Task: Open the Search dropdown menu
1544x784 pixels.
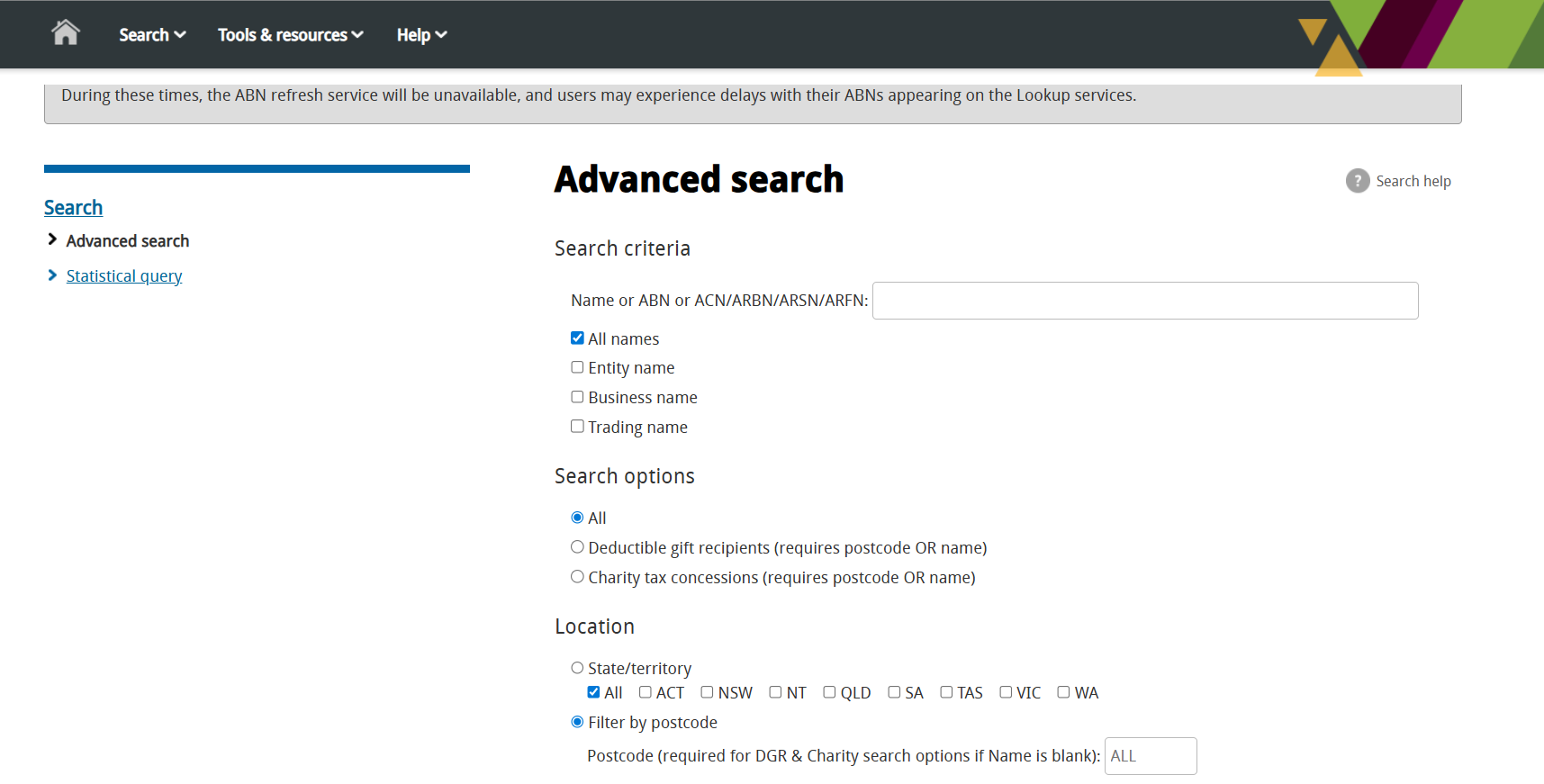Action: coord(152,35)
